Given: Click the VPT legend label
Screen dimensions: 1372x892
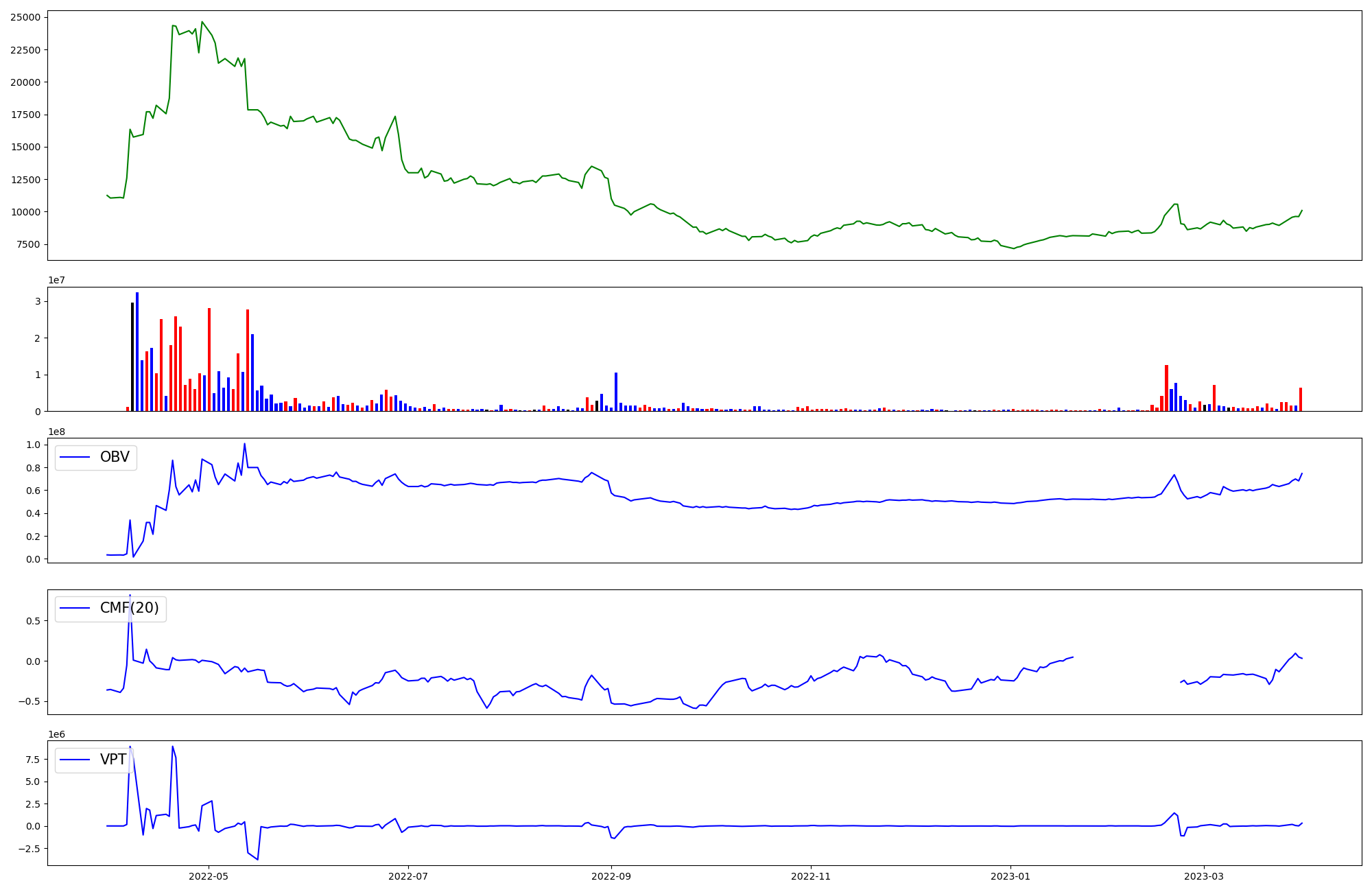Looking at the screenshot, I should click(x=113, y=760).
